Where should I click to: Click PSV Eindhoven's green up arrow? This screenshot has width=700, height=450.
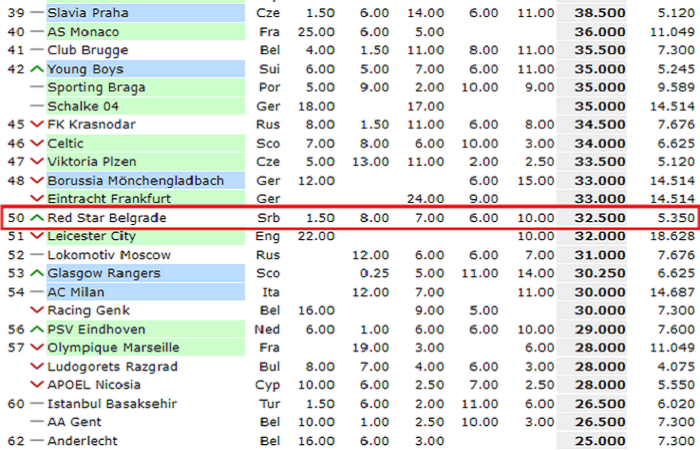(x=37, y=329)
